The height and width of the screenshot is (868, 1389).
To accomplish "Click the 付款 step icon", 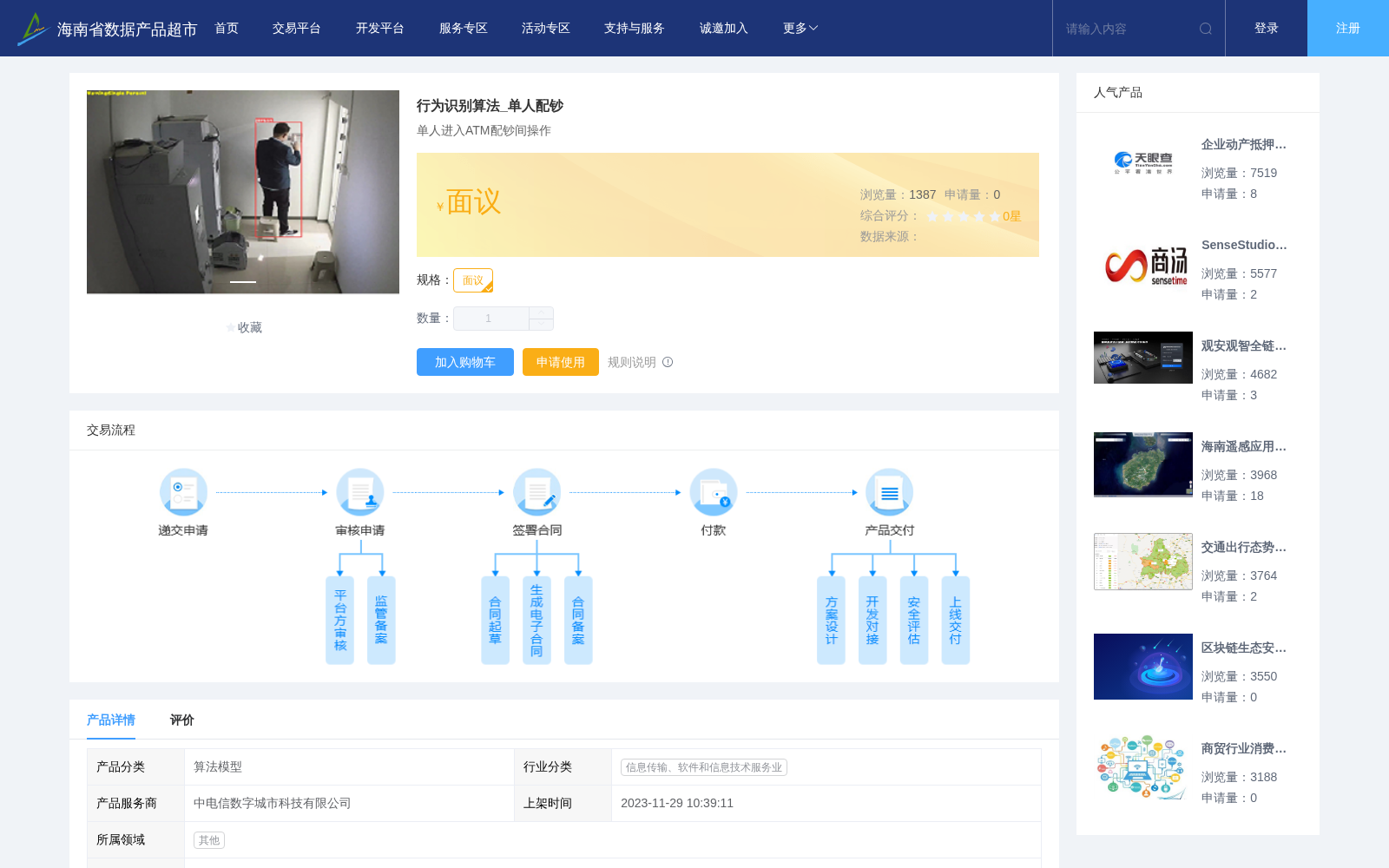I will [x=714, y=492].
